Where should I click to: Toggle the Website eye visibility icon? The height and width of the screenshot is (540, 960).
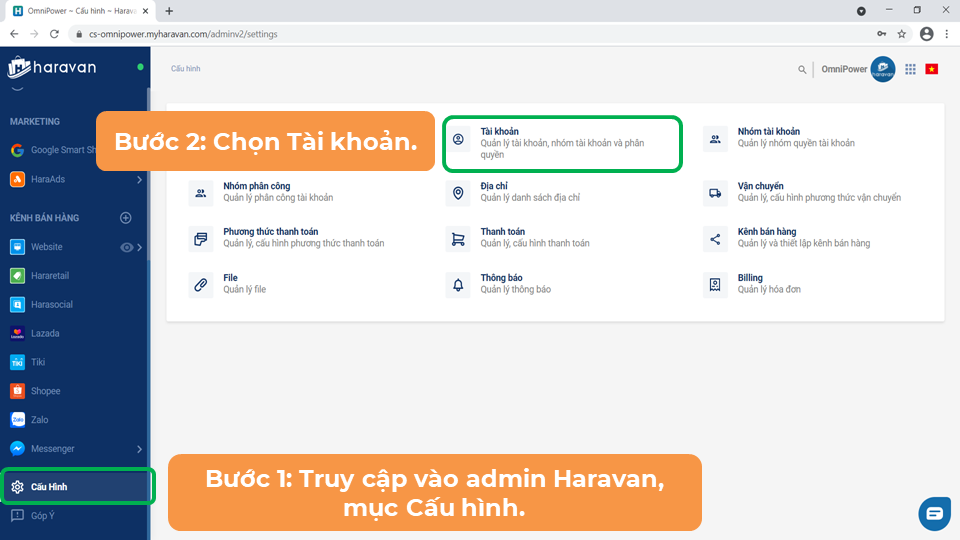tap(126, 247)
